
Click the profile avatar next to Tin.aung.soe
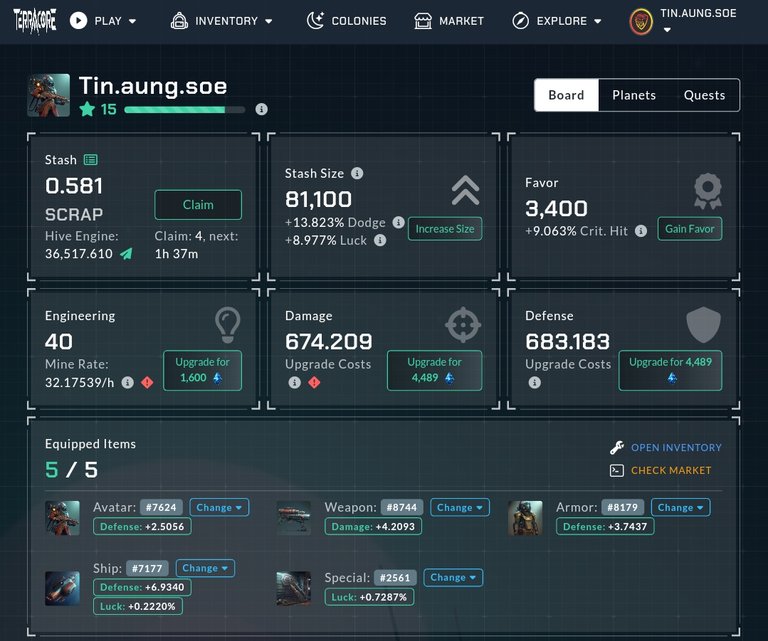pos(48,95)
